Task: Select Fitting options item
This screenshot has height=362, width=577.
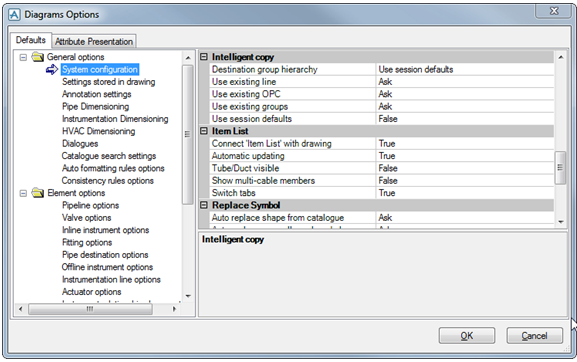Action: point(87,242)
